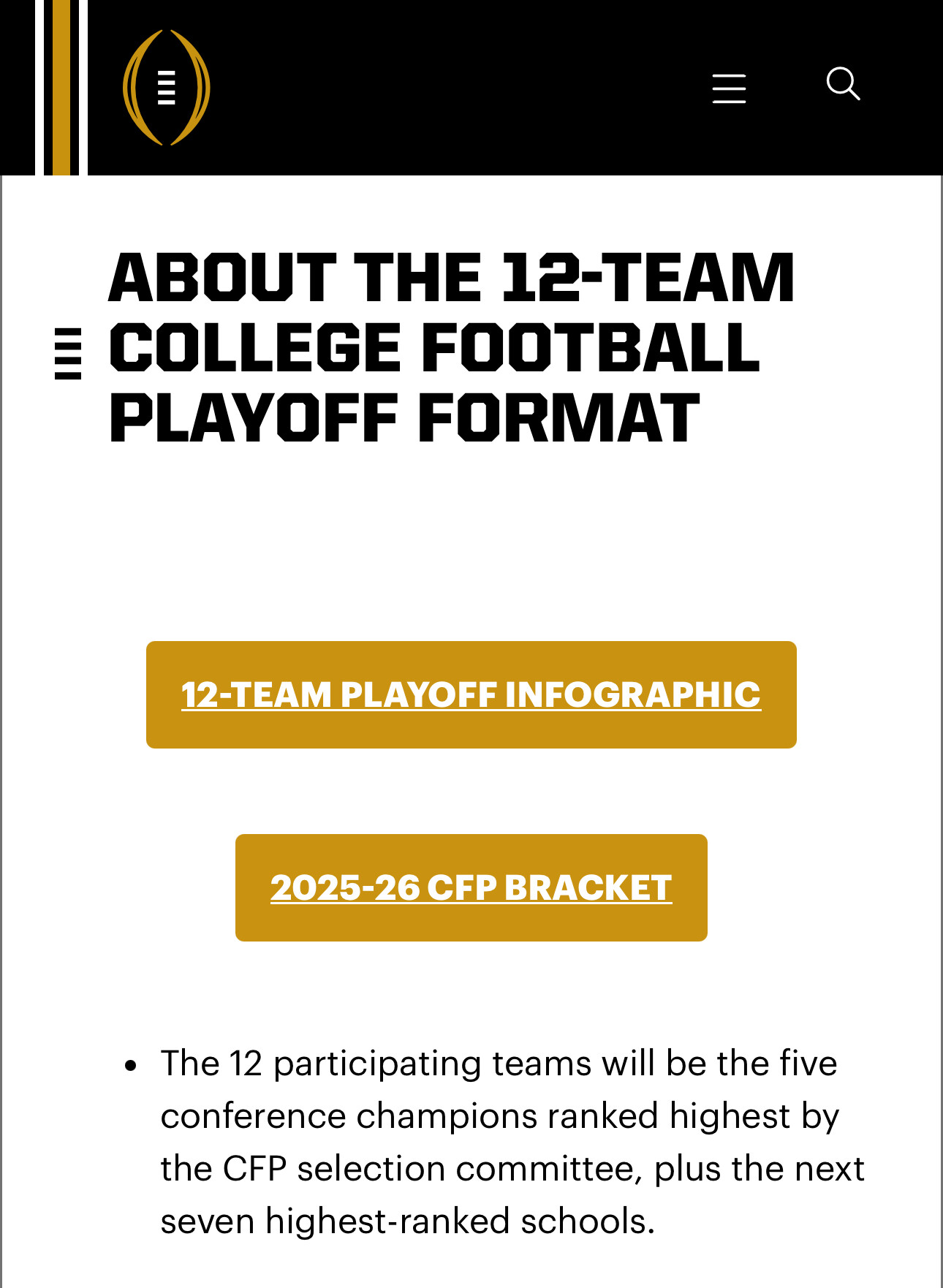Click the "PLAYOFF FORMAT" heading line

pos(404,418)
